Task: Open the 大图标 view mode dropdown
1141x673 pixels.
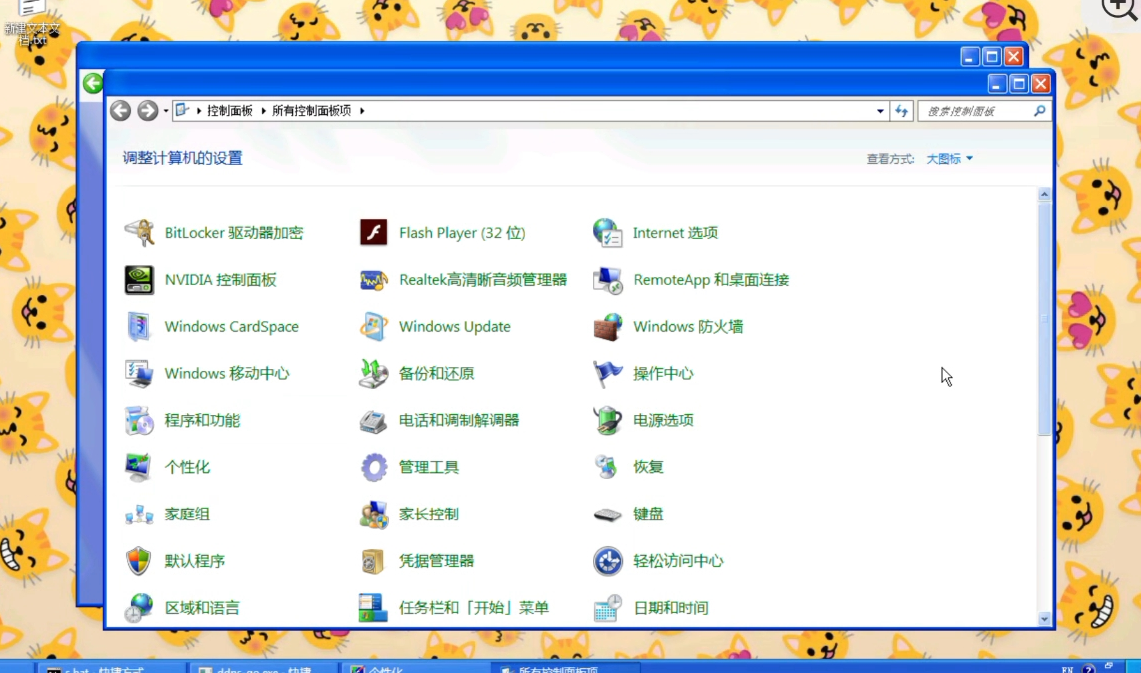Action: (949, 159)
